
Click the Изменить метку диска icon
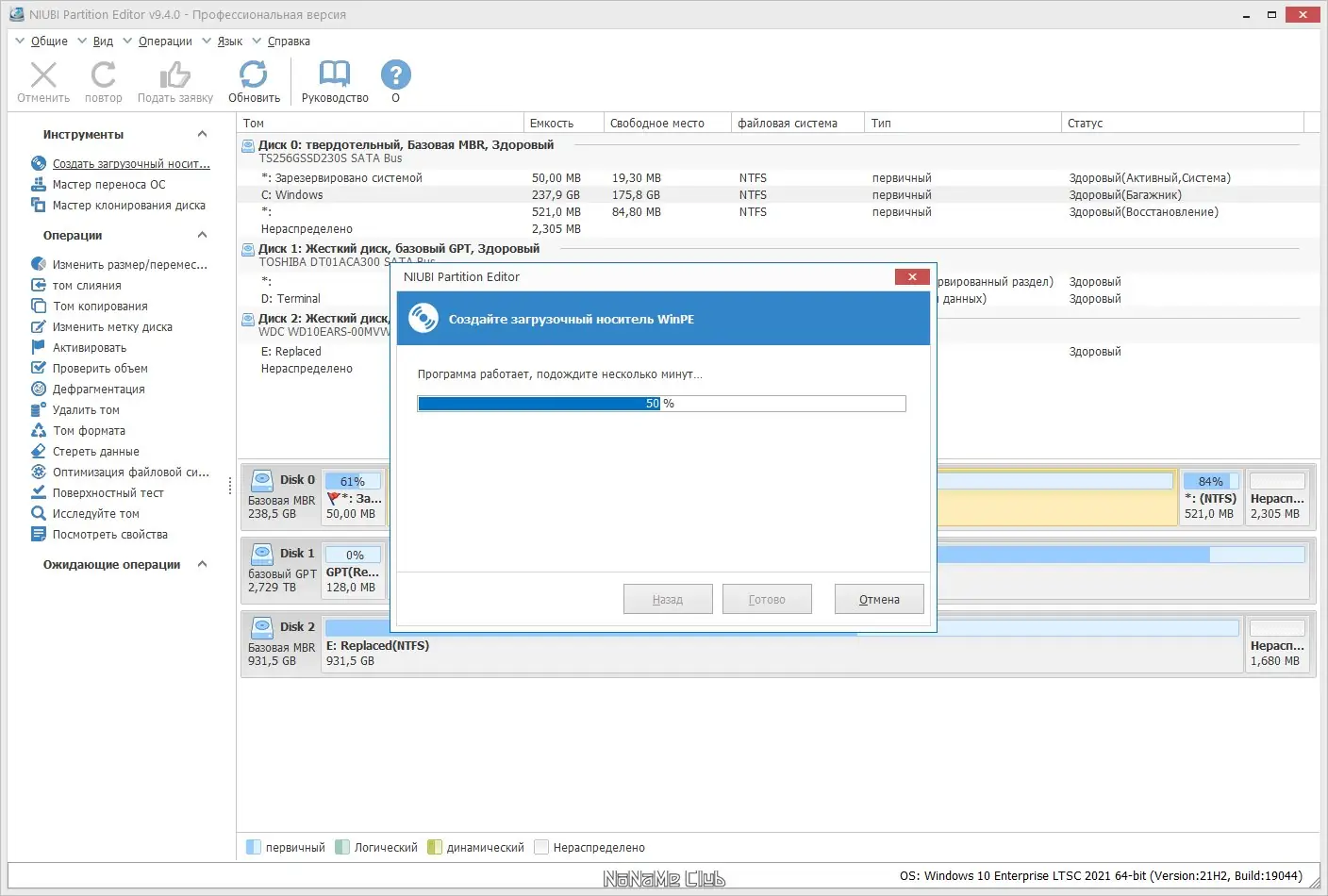point(39,326)
